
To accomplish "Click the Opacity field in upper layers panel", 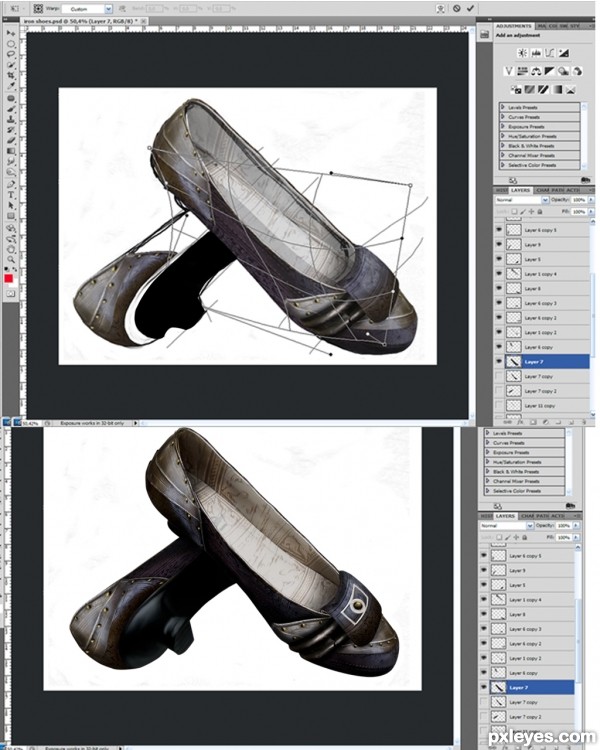I will click(579, 199).
